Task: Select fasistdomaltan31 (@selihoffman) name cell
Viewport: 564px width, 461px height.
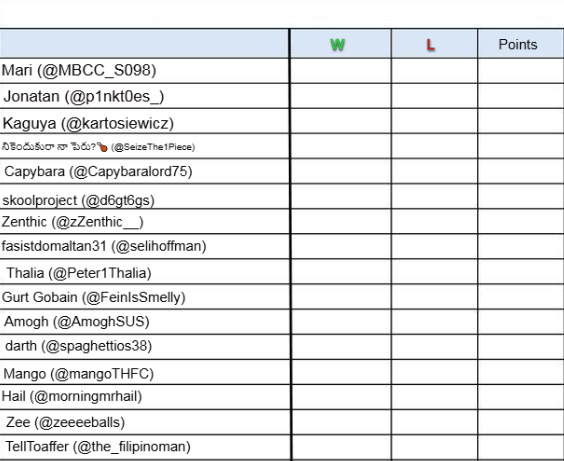Action: pos(144,247)
